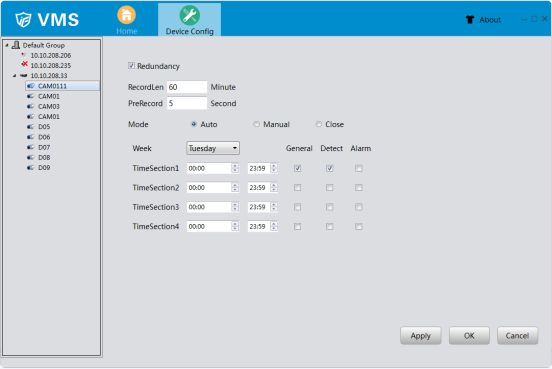The width and height of the screenshot is (552, 369).
Task: Select the Auto mode radio button
Action: click(x=194, y=124)
